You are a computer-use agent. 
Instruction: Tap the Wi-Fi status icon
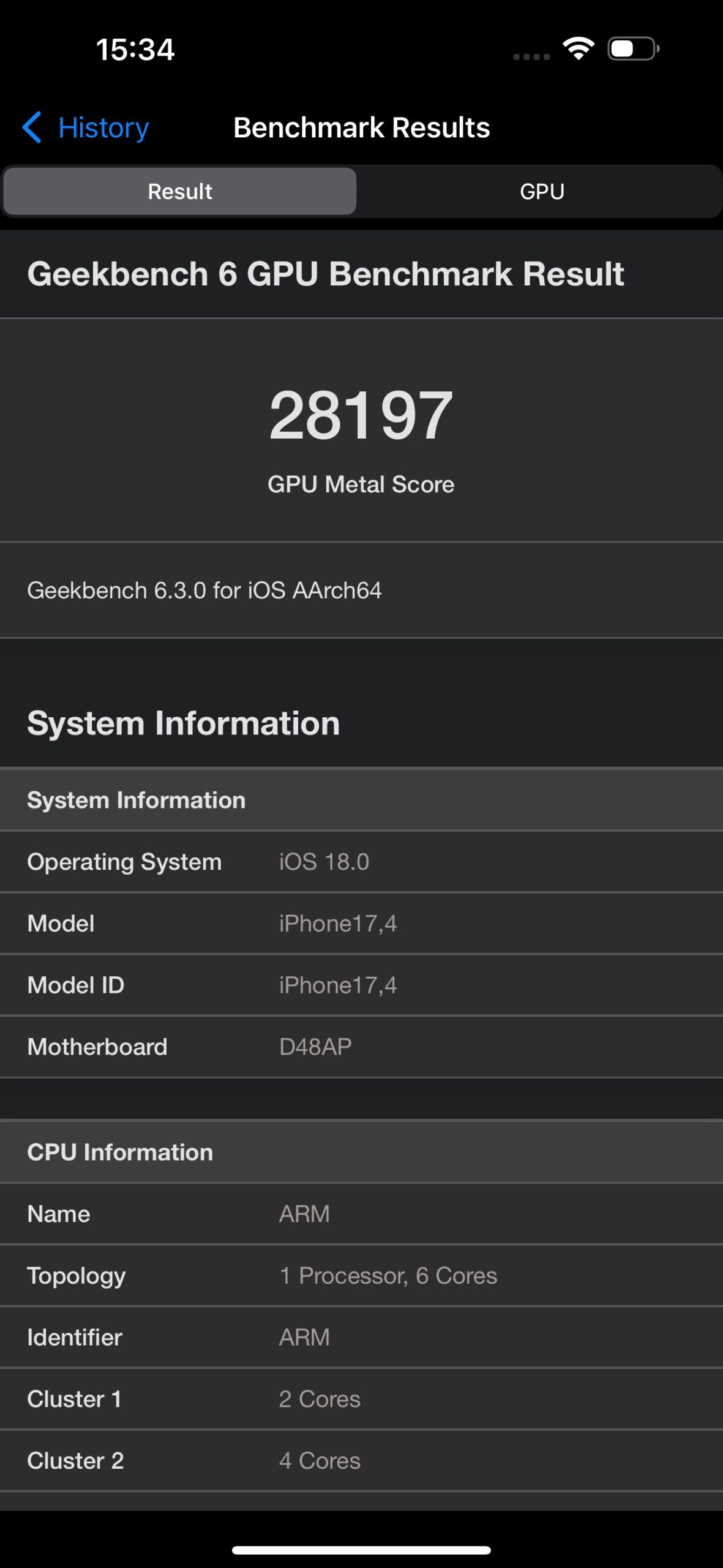click(x=579, y=48)
